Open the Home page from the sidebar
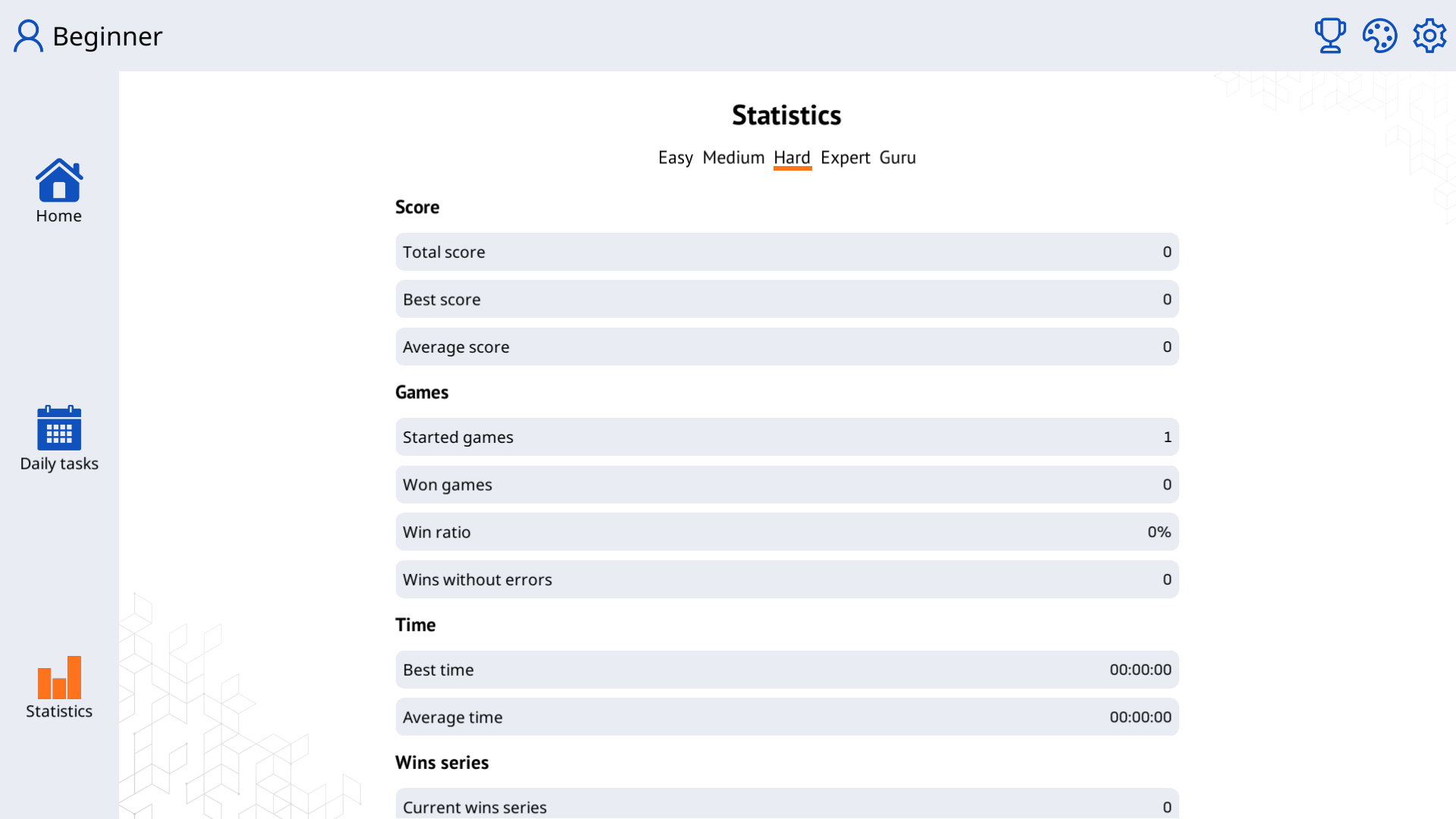Viewport: 1456px width, 819px height. click(58, 190)
